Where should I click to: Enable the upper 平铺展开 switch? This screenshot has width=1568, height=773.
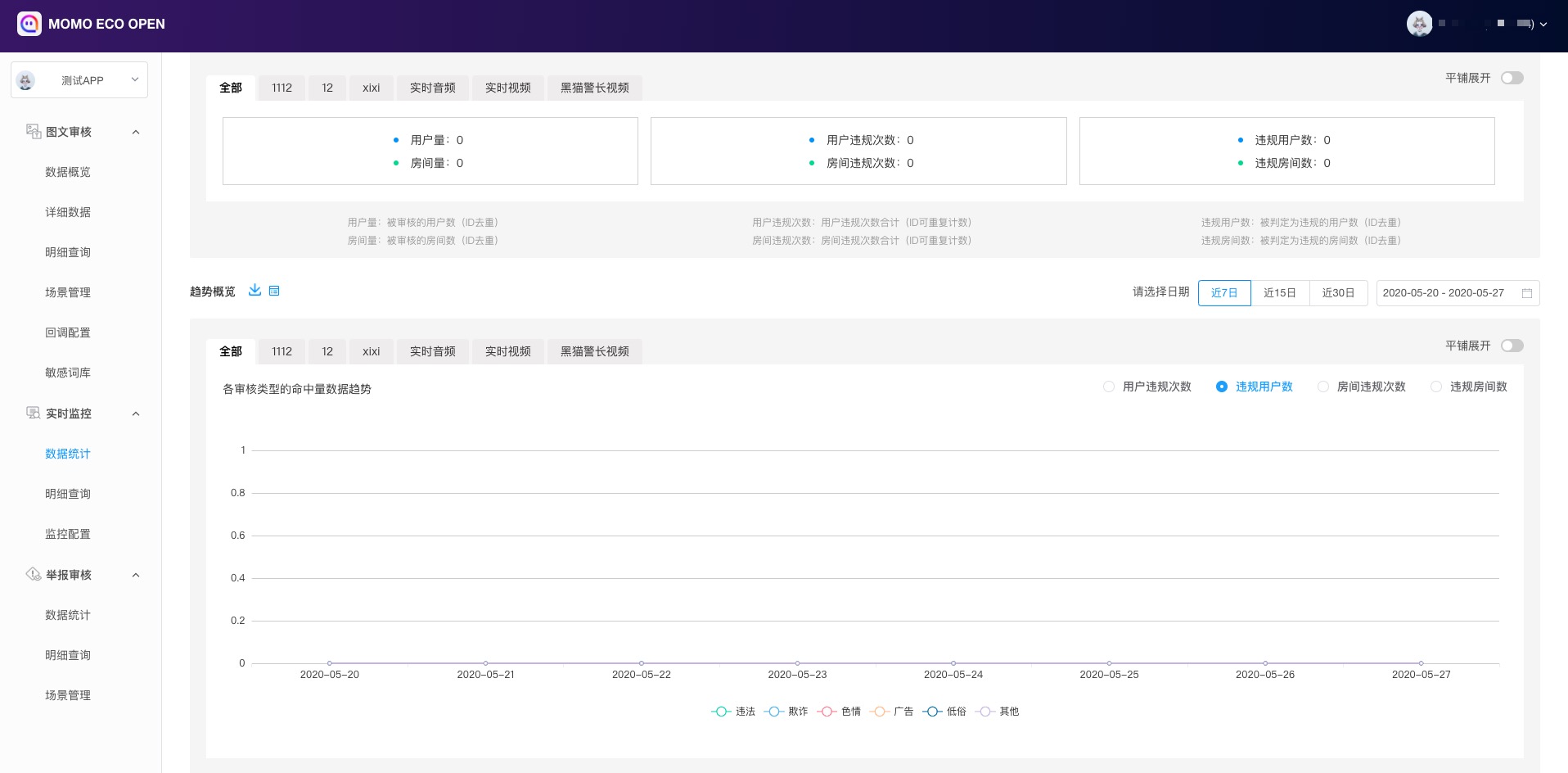coord(1512,78)
